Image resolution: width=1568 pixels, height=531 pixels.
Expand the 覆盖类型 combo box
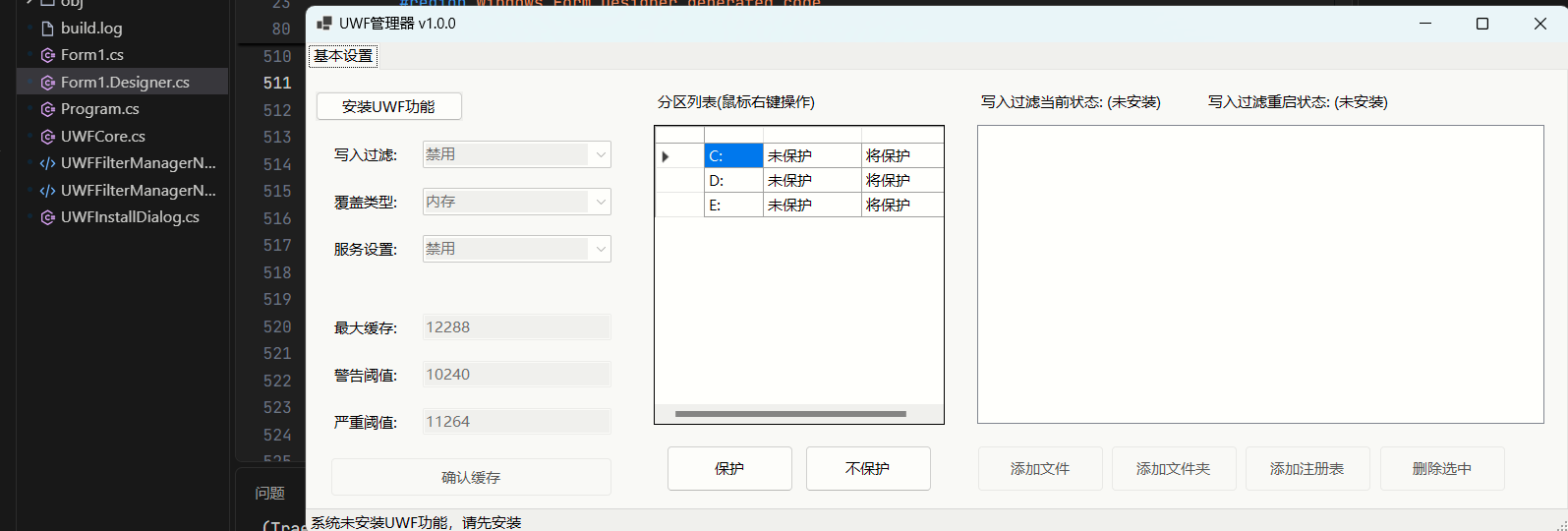601,202
